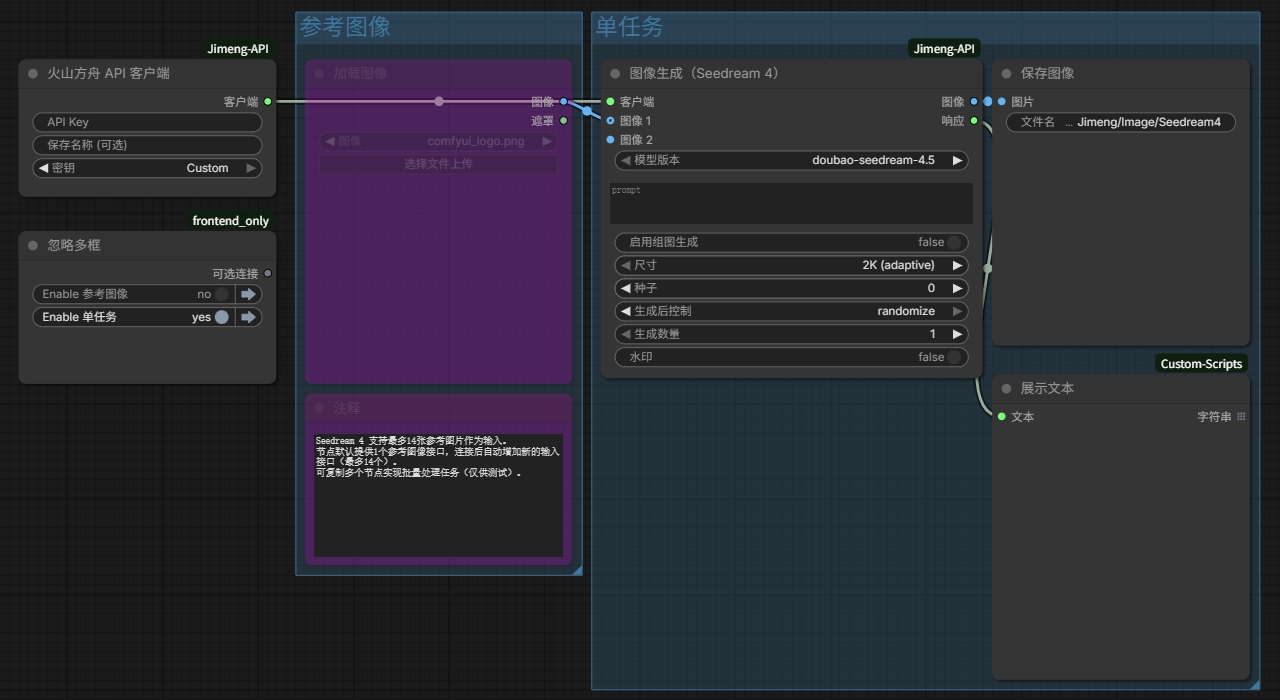This screenshot has height=700, width=1280.
Task: Click the 遮罩 output port
Action: 564,120
